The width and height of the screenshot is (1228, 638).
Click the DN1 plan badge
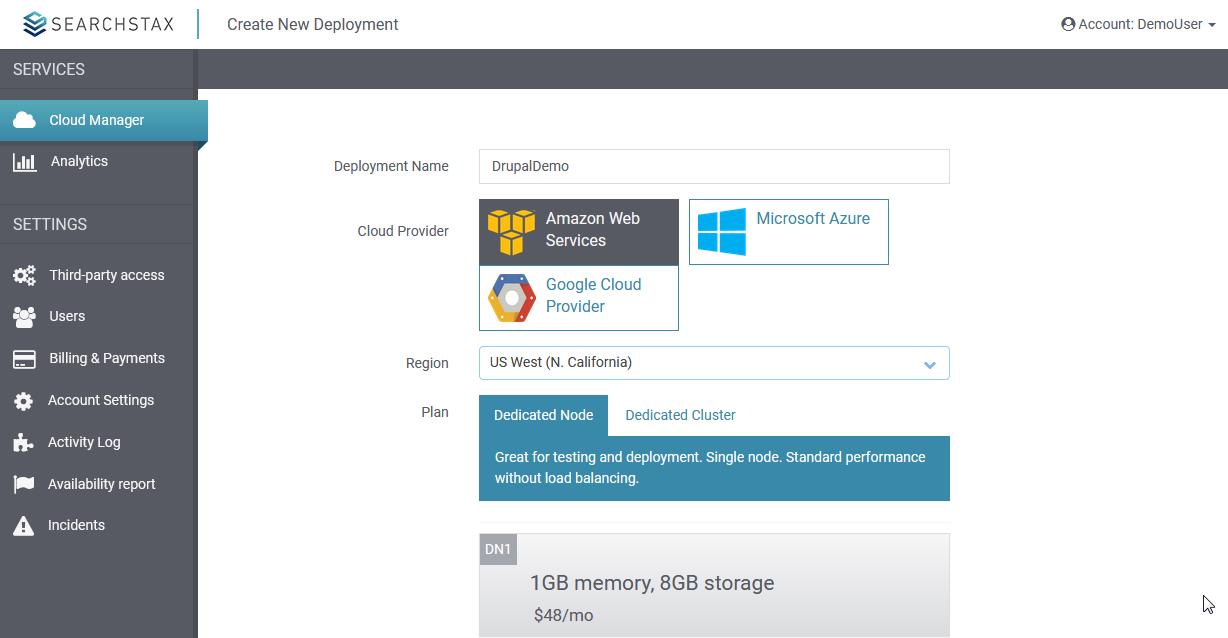(498, 549)
